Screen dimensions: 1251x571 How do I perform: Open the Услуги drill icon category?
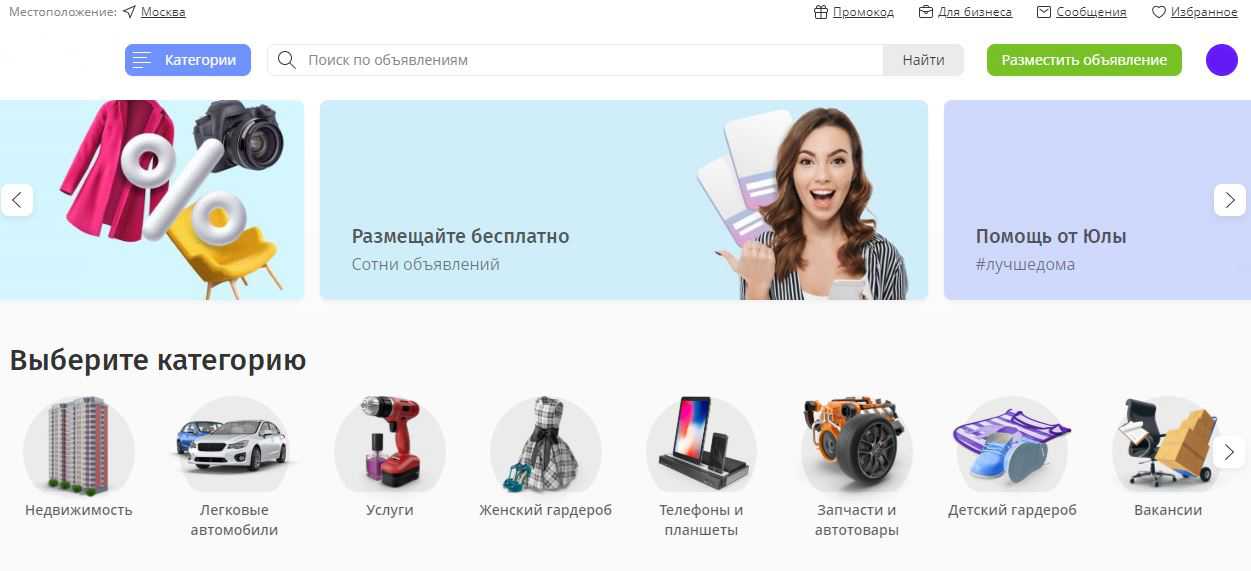pyautogui.click(x=390, y=445)
